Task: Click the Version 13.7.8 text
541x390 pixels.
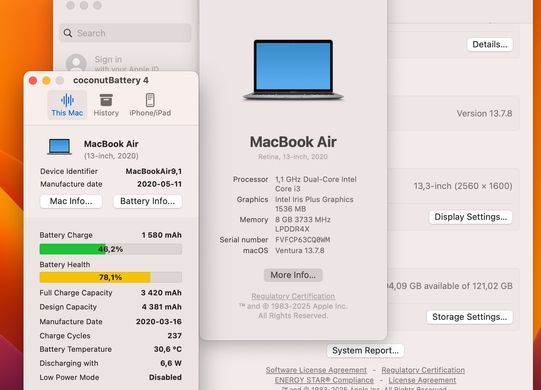Action: [x=484, y=114]
